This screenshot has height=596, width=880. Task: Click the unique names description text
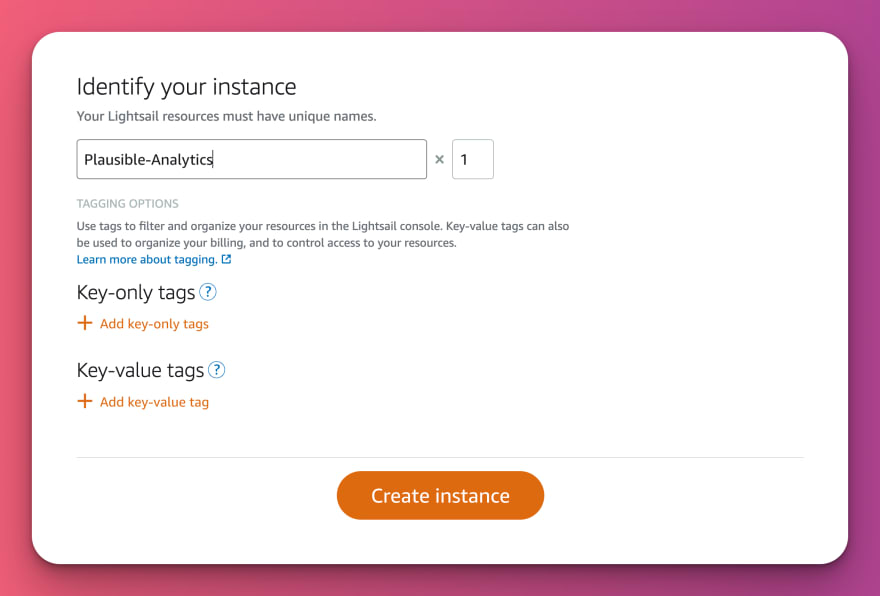(226, 116)
